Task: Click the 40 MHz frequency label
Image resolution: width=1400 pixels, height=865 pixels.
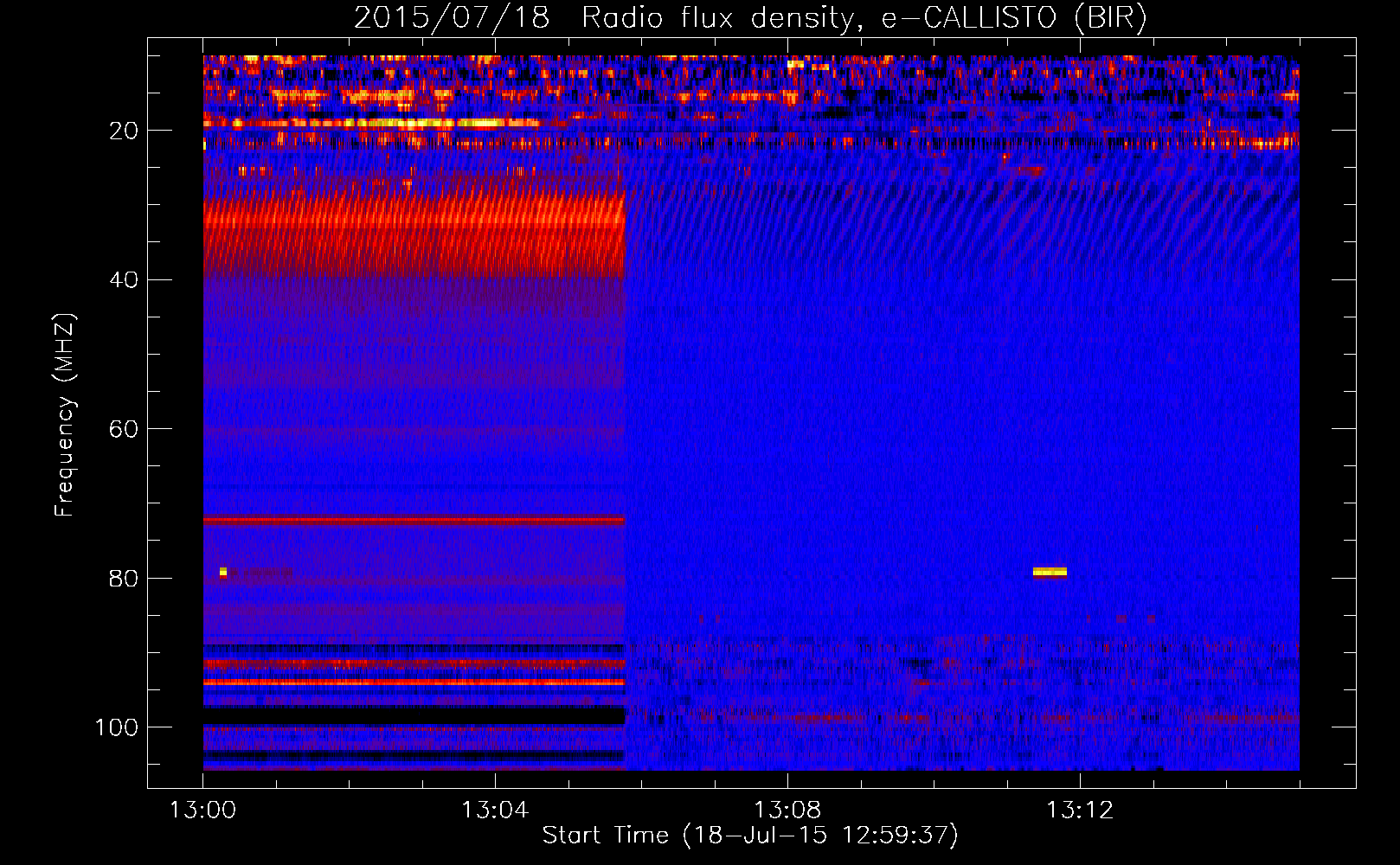Action: click(124, 279)
